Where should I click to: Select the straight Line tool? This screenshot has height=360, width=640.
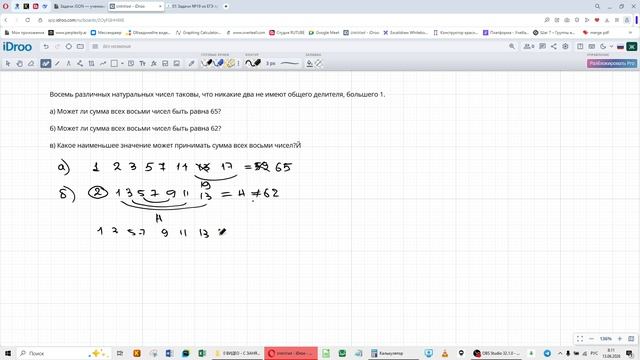[x=57, y=63]
